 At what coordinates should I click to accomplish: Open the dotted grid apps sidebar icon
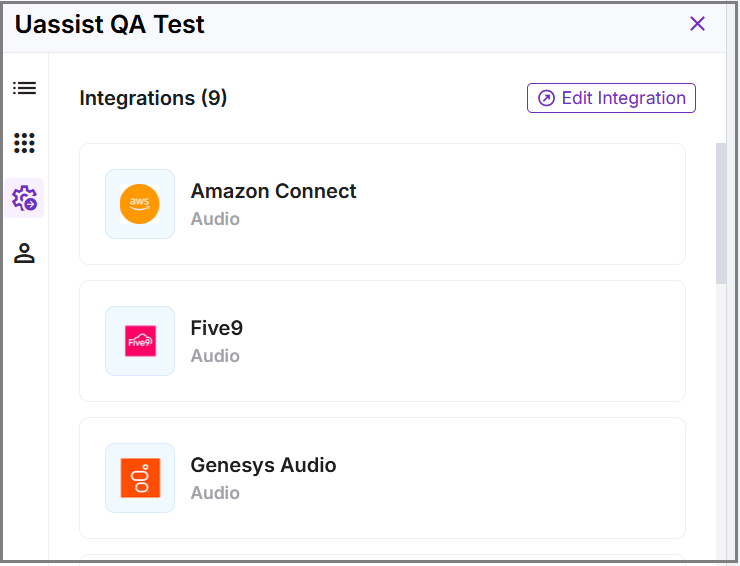[24, 143]
